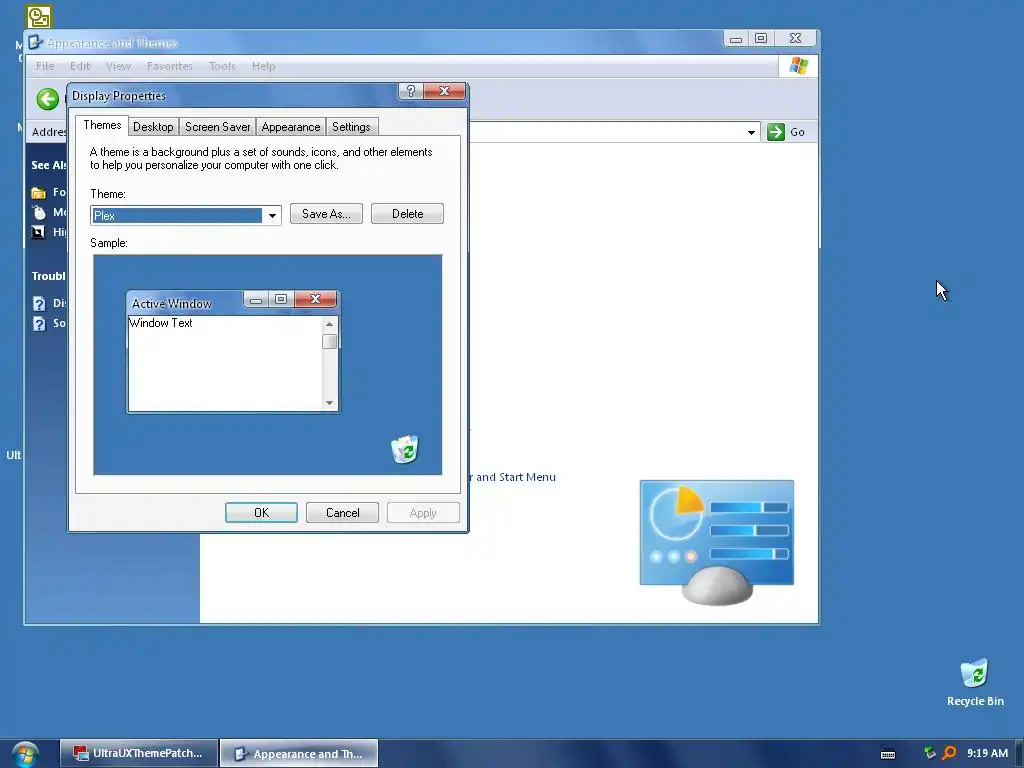Screen dimensions: 1024x768
Task: Click the large Appearance and Themes monitor illustration
Action: [716, 542]
